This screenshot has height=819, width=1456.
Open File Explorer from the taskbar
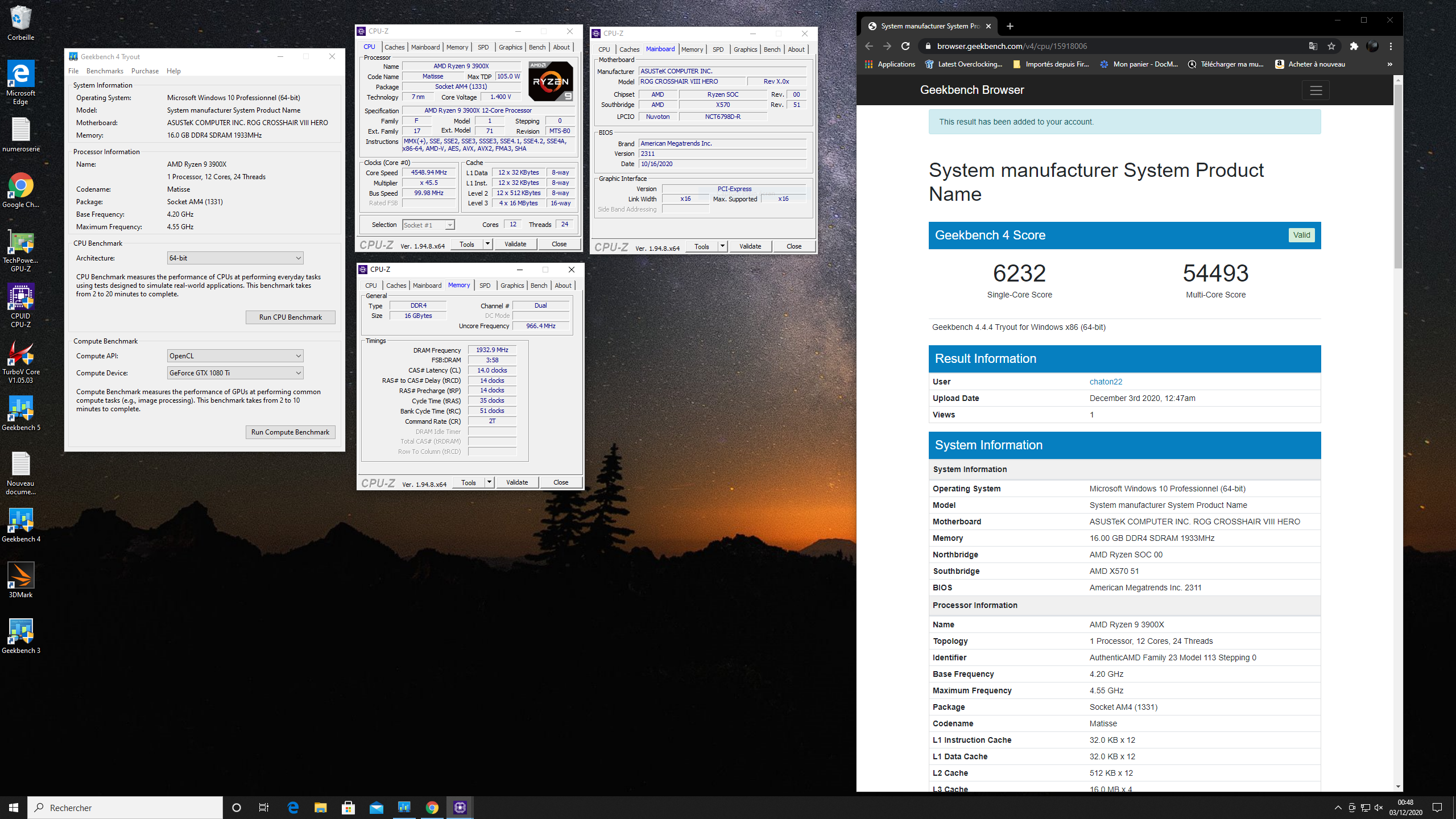pyautogui.click(x=320, y=808)
